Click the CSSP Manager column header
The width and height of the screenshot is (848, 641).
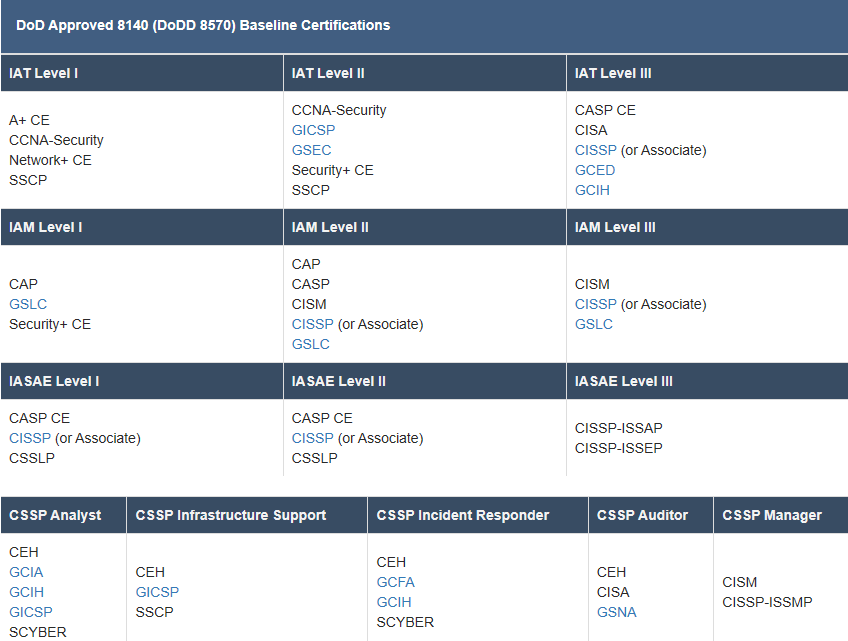pyautogui.click(x=781, y=515)
